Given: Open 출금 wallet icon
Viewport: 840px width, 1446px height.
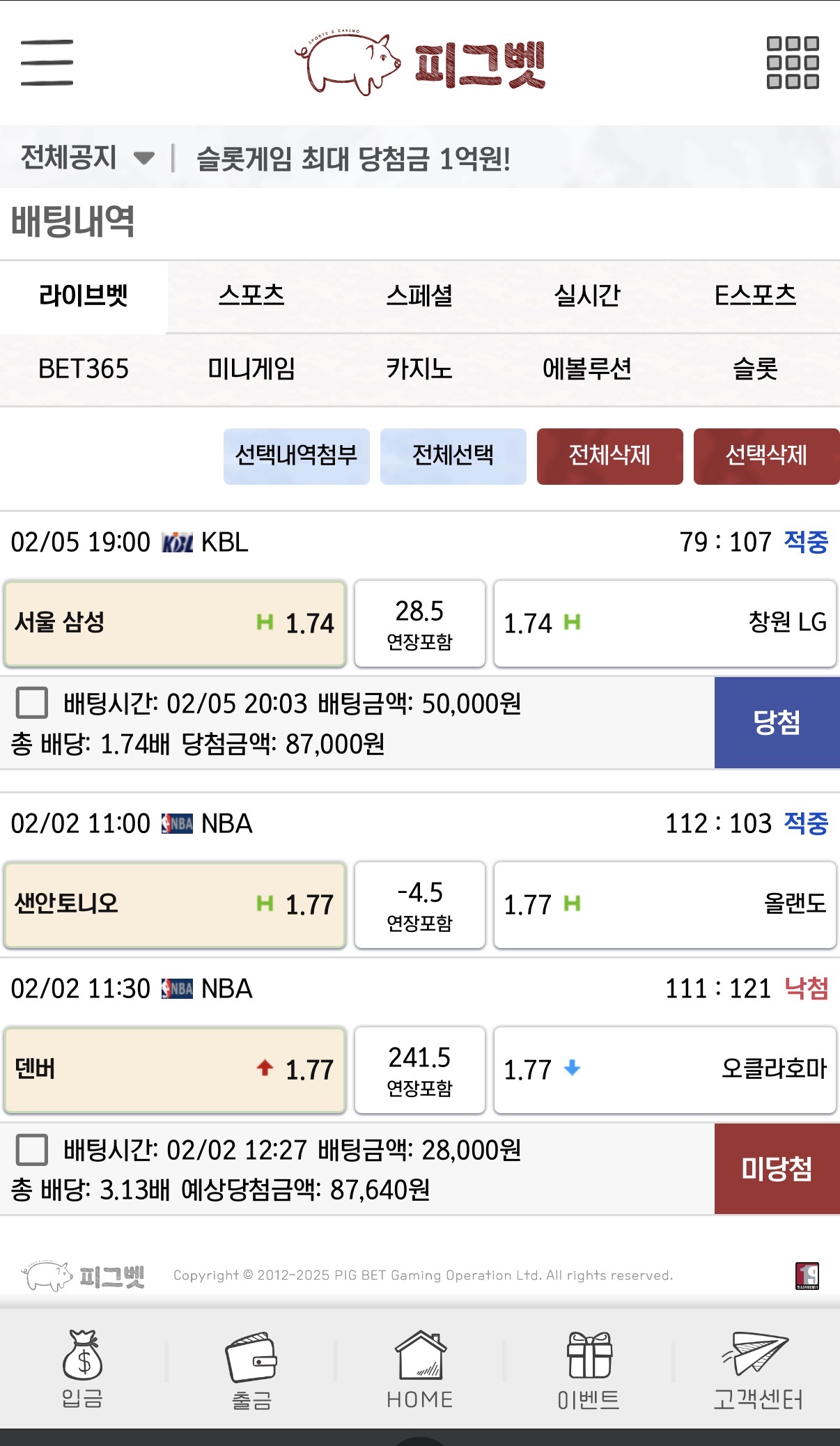Looking at the screenshot, I should point(251,1357).
